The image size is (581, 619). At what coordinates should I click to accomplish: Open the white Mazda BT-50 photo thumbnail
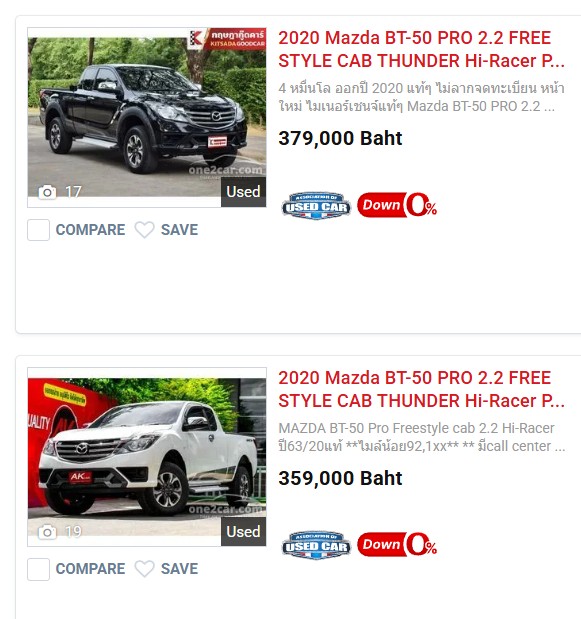pyautogui.click(x=147, y=457)
